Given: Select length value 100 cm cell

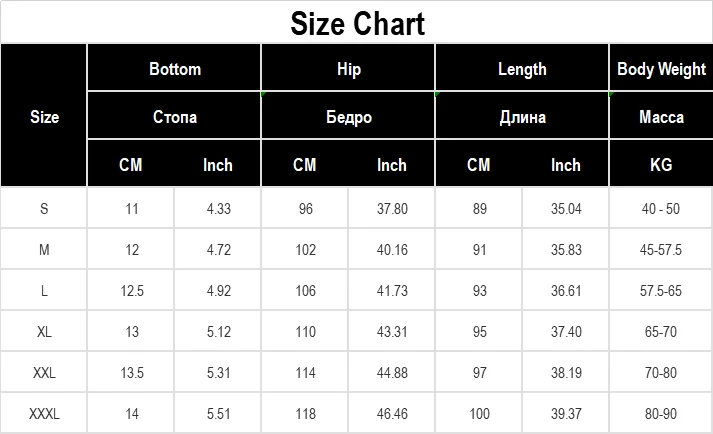Looking at the screenshot, I should pos(479,414).
